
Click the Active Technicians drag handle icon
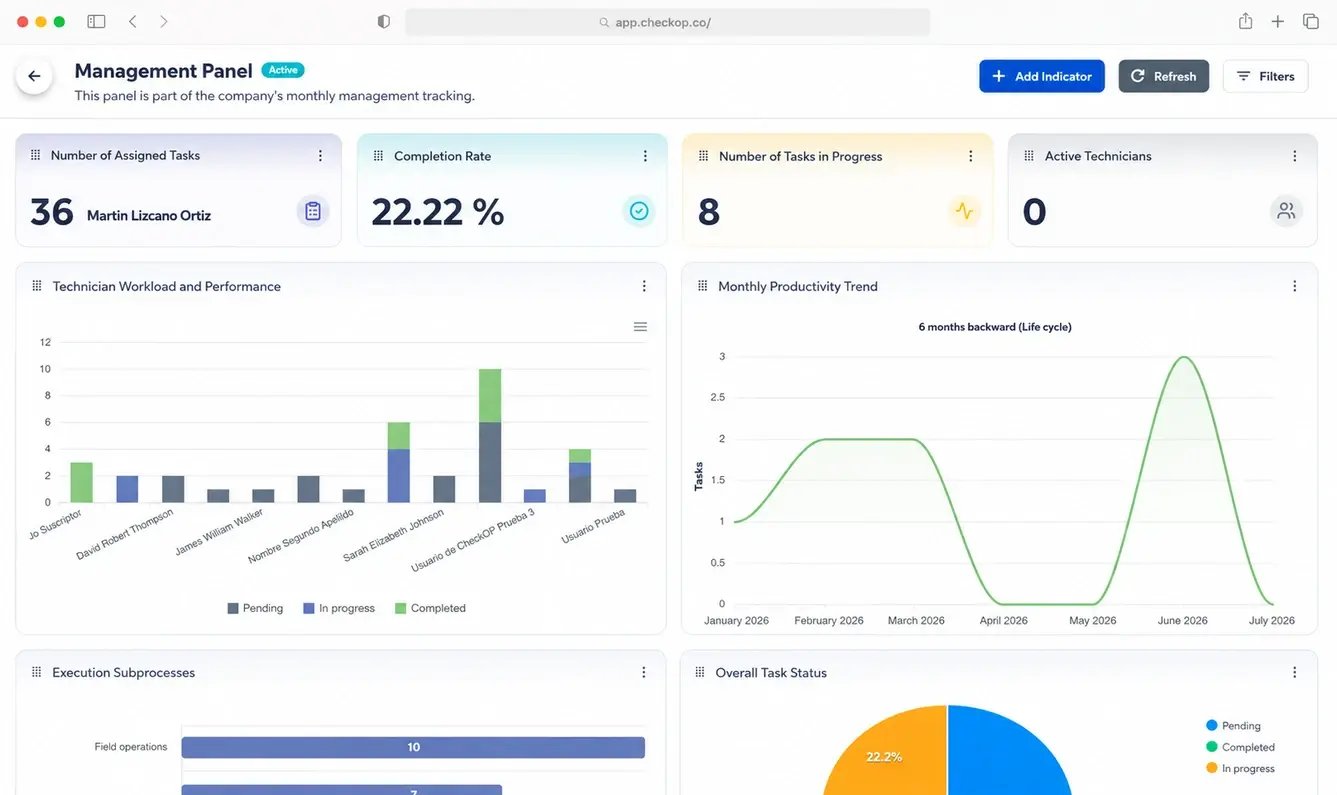[1029, 156]
